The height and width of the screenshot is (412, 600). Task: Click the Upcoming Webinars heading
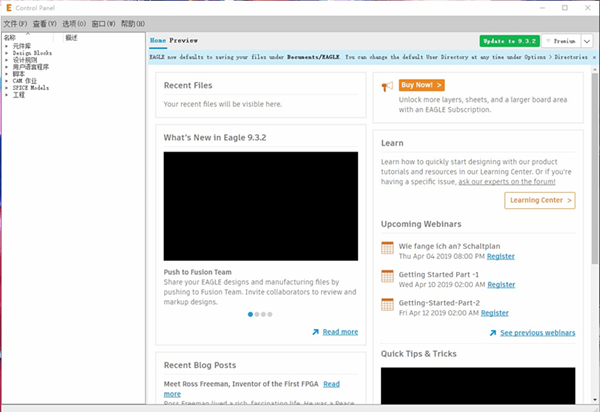coord(421,224)
